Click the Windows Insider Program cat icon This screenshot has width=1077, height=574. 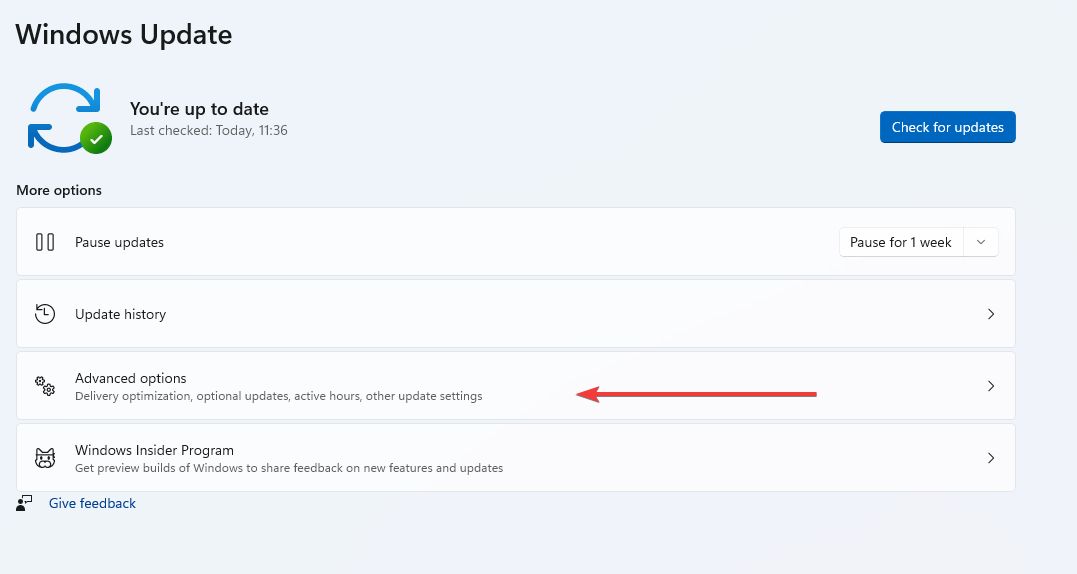45,458
